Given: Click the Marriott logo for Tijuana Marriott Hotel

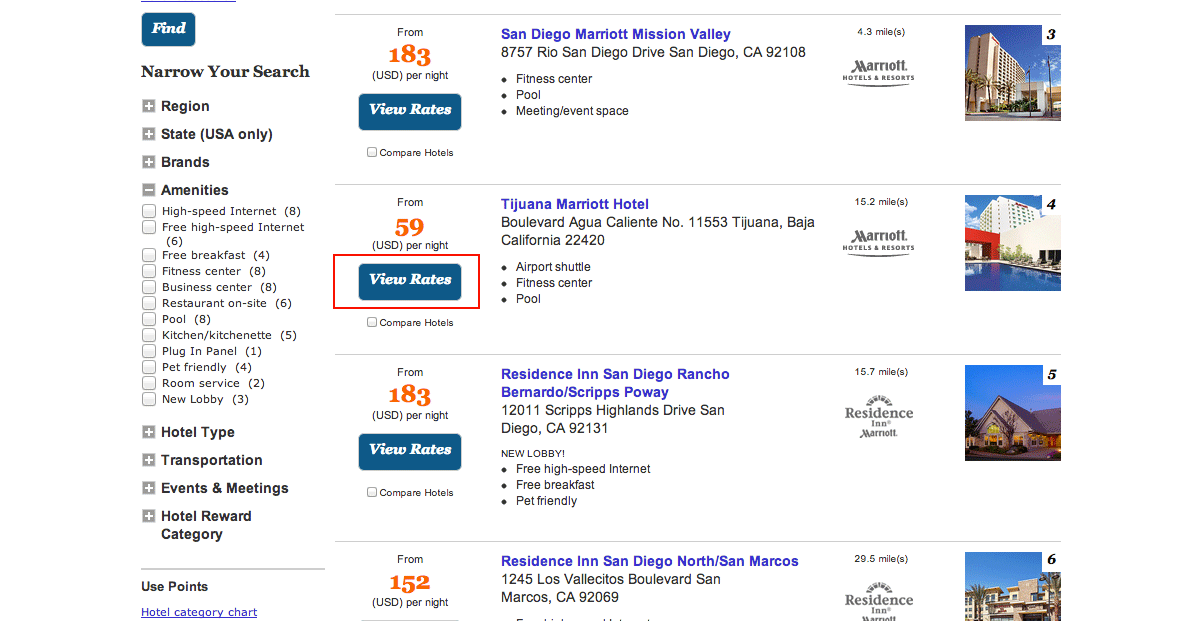Looking at the screenshot, I should click(x=878, y=243).
